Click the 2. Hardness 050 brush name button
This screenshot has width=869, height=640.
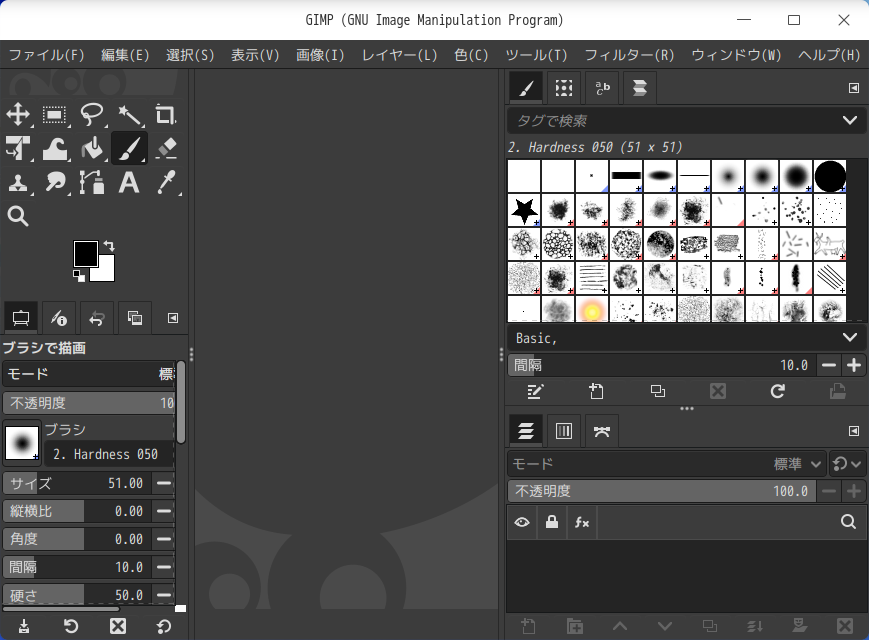[106, 454]
